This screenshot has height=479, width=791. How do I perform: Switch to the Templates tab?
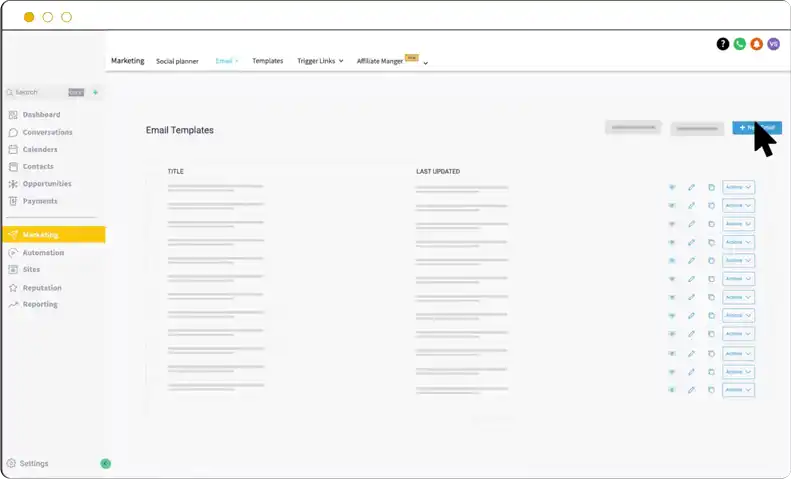coord(267,61)
